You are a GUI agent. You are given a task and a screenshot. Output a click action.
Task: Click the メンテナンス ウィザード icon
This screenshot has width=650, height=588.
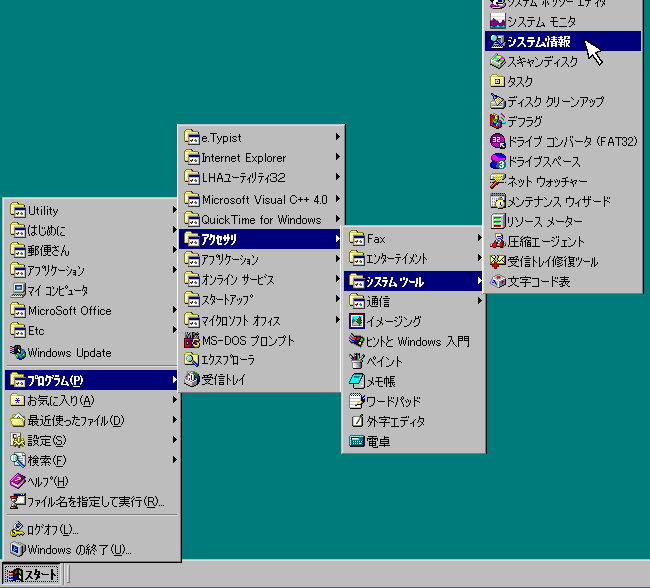pyautogui.click(x=497, y=201)
